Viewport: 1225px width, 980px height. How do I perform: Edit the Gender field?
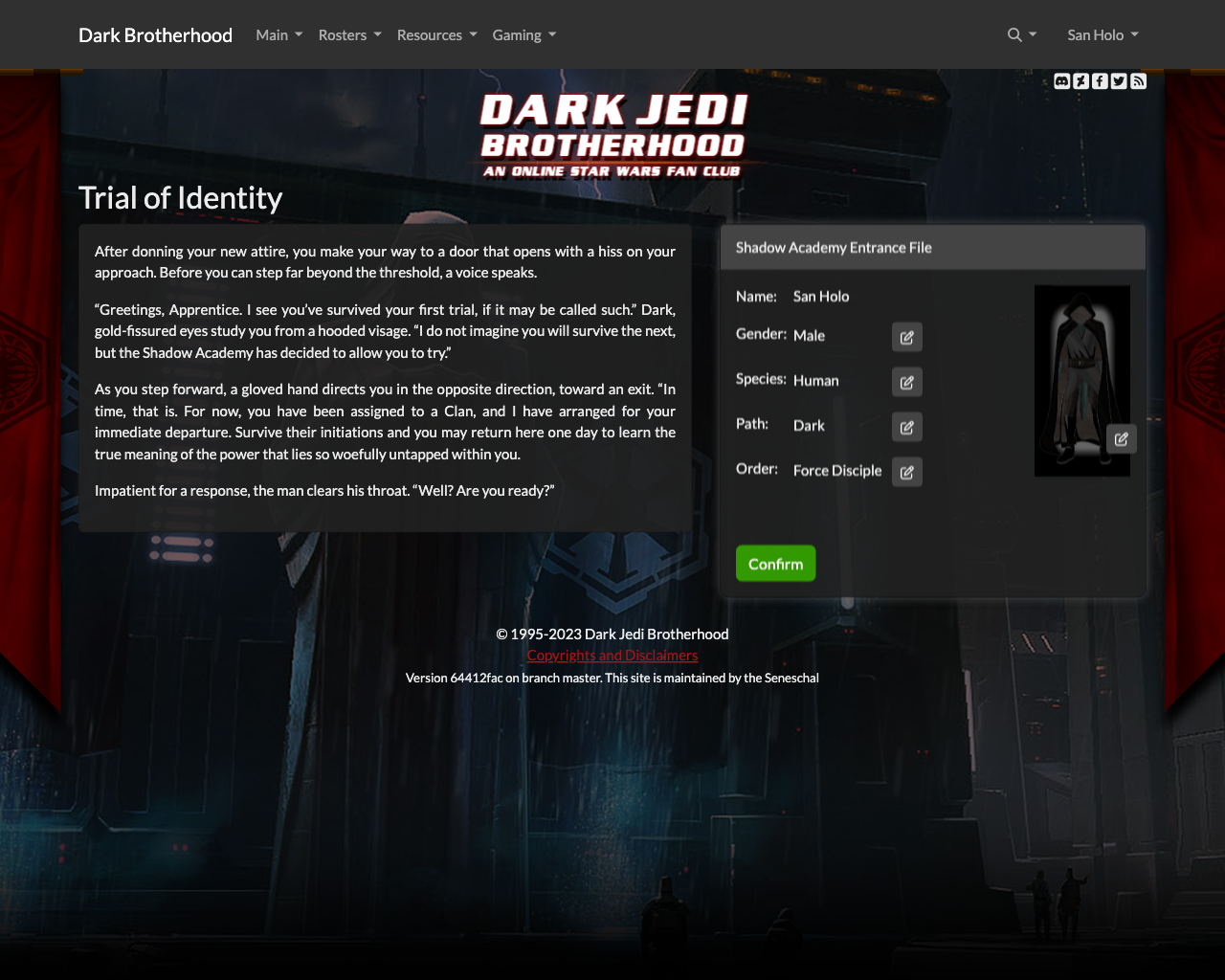[907, 337]
